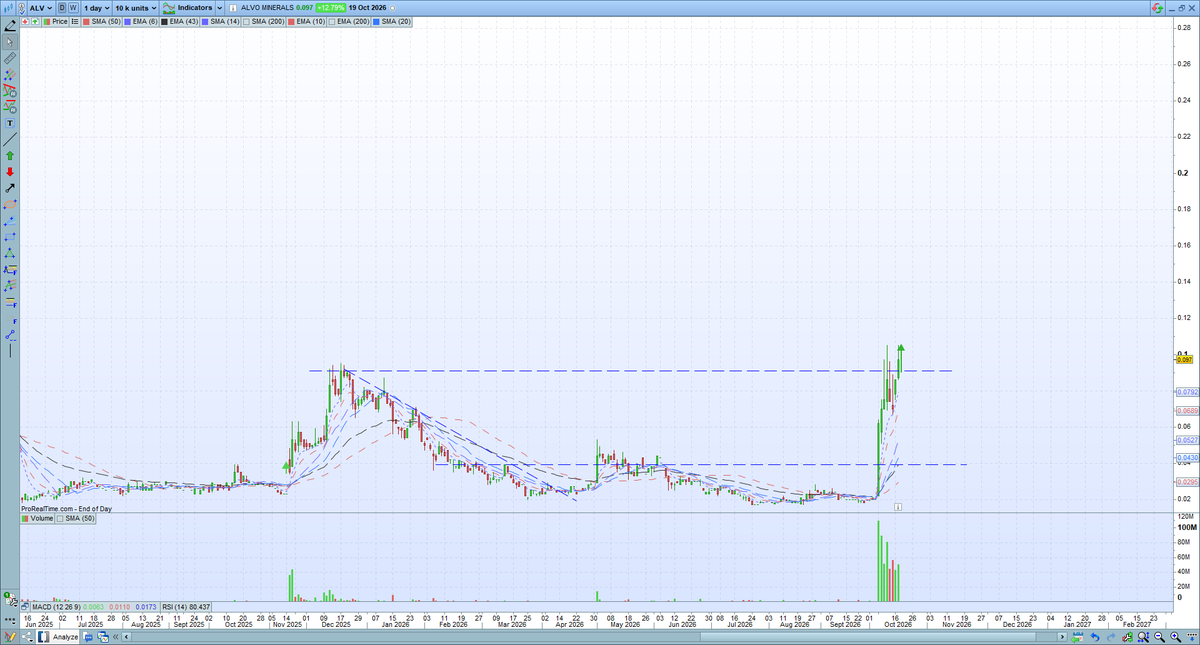
Task: Toggle the EMA (200) indicator
Action: (x=348, y=21)
